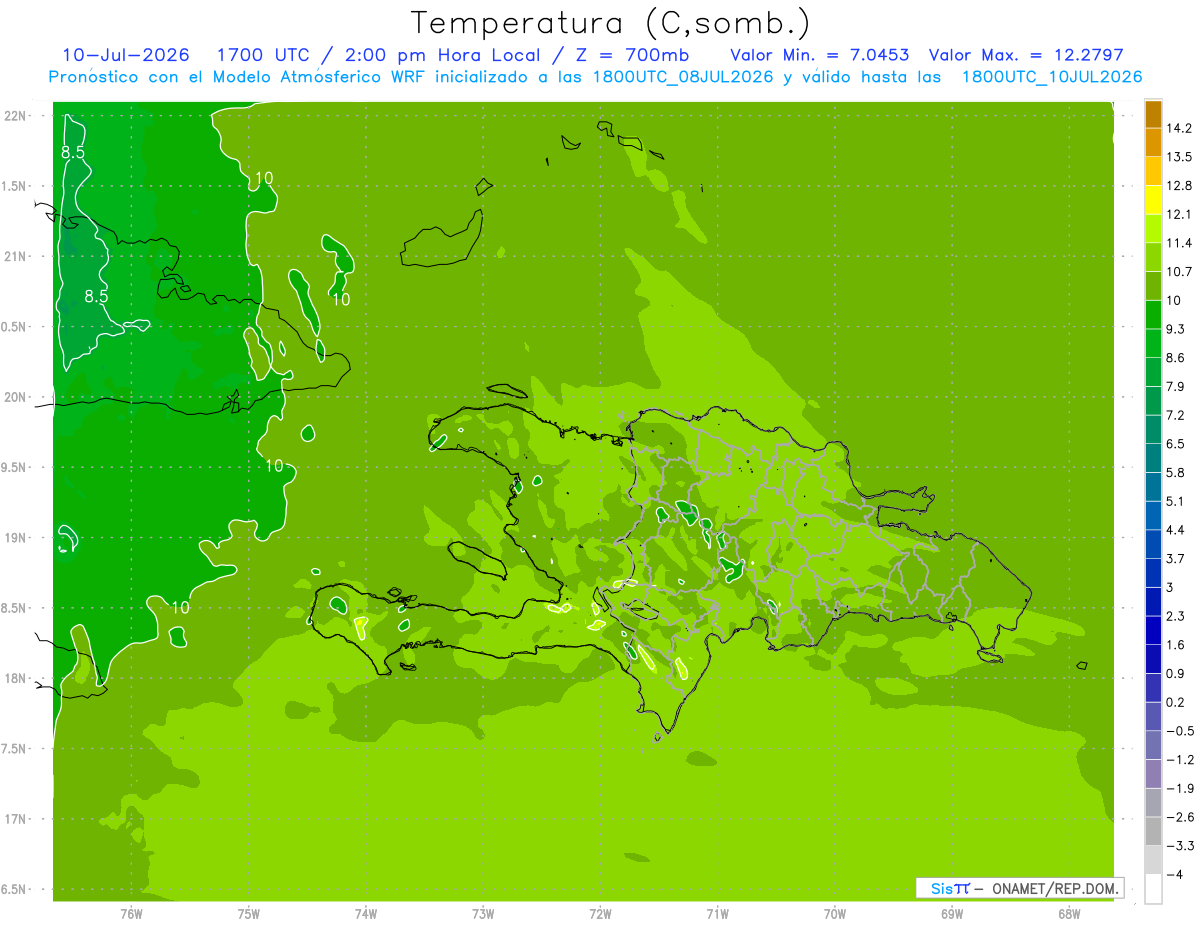Click the colorbar label '-3.3'

click(1179, 846)
